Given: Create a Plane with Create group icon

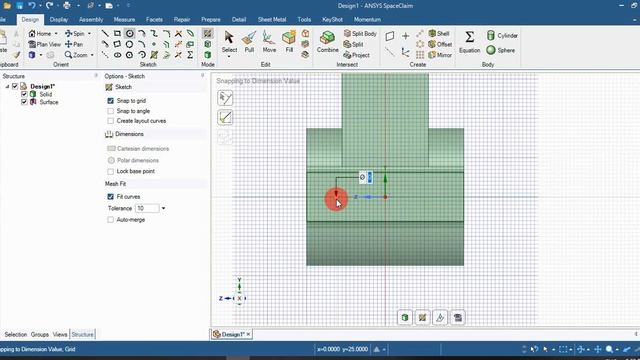Looking at the screenshot, I should tap(390, 36).
